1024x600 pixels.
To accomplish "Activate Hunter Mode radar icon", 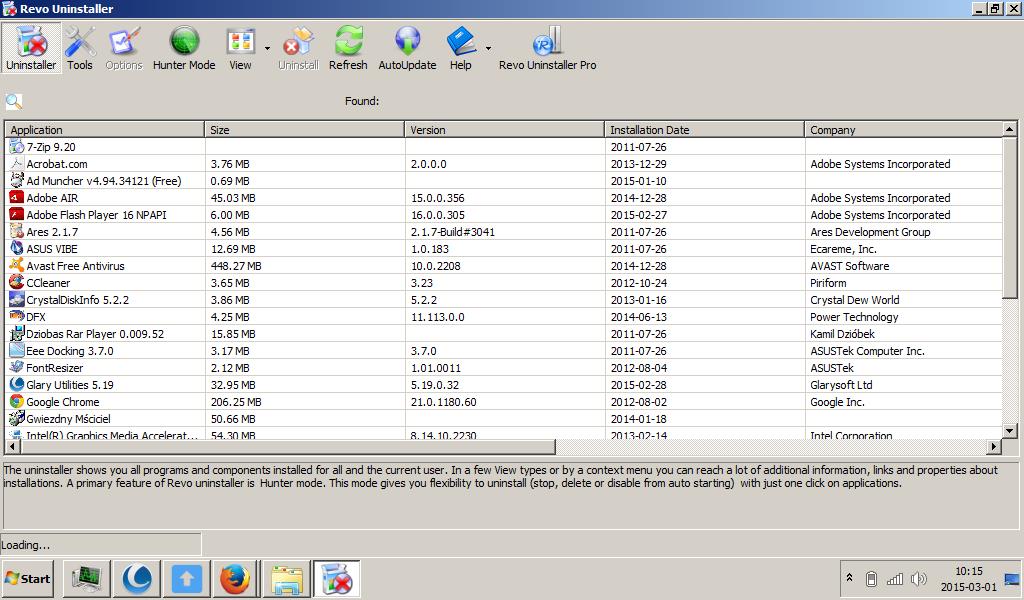I will (x=184, y=48).
